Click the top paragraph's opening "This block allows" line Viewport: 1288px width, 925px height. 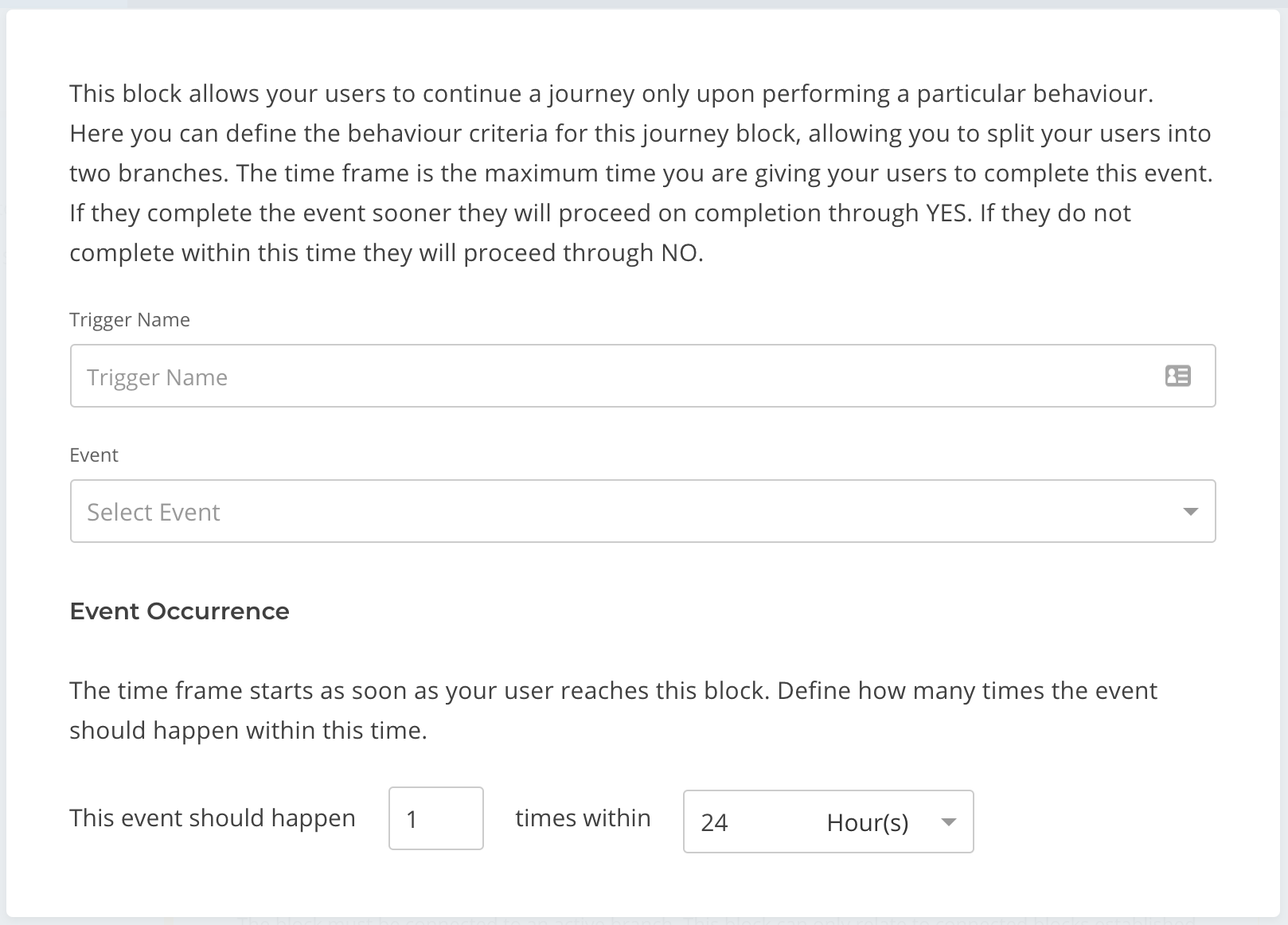[611, 94]
